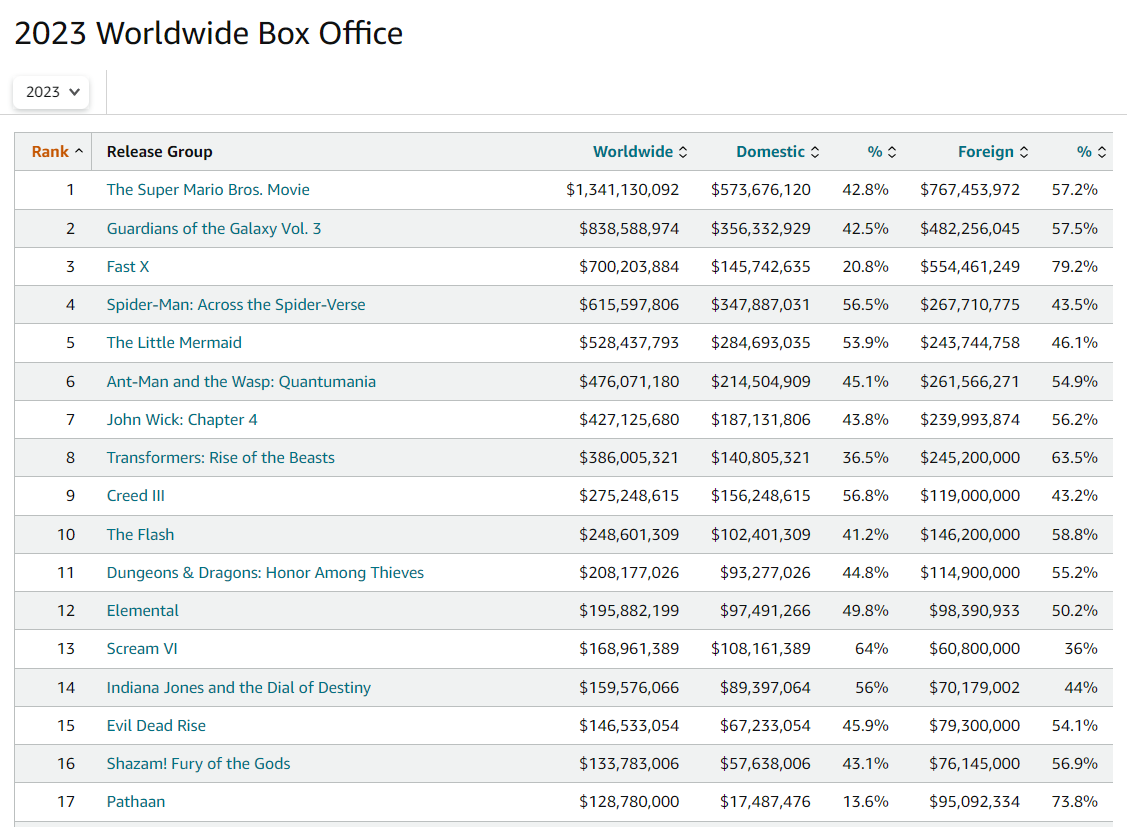The image size is (1127, 827).
Task: View Indiana Jones and the Dial of Destiny
Action: pyautogui.click(x=239, y=688)
